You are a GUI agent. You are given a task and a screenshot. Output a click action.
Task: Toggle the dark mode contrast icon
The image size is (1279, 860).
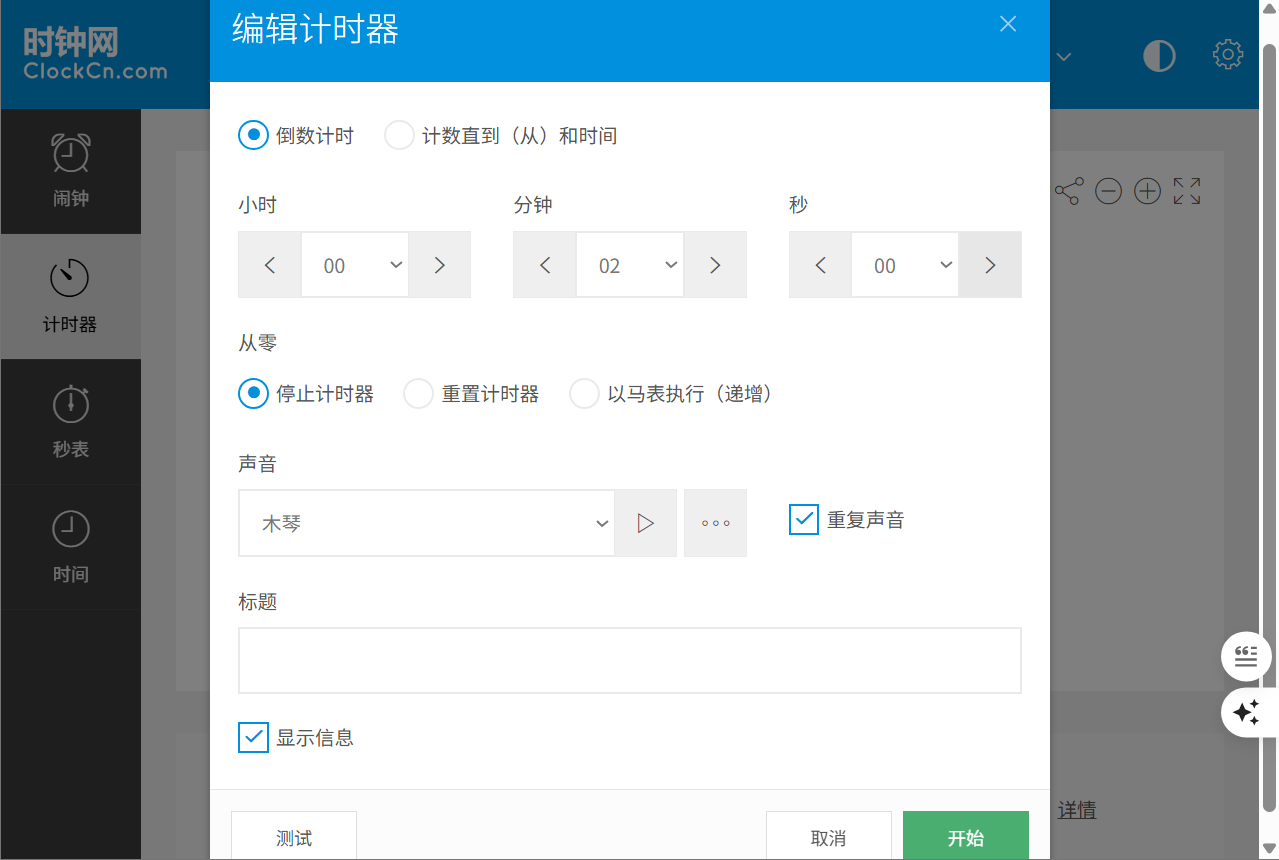coord(1159,56)
